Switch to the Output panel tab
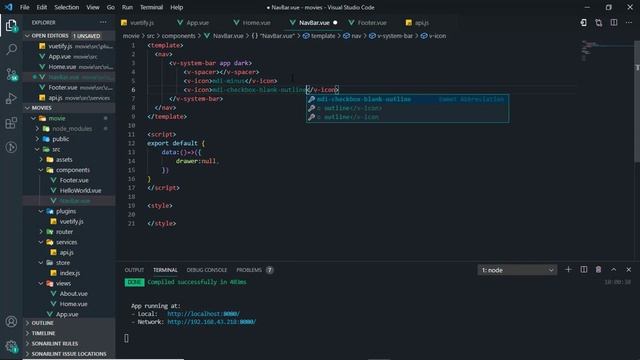 tap(134, 270)
